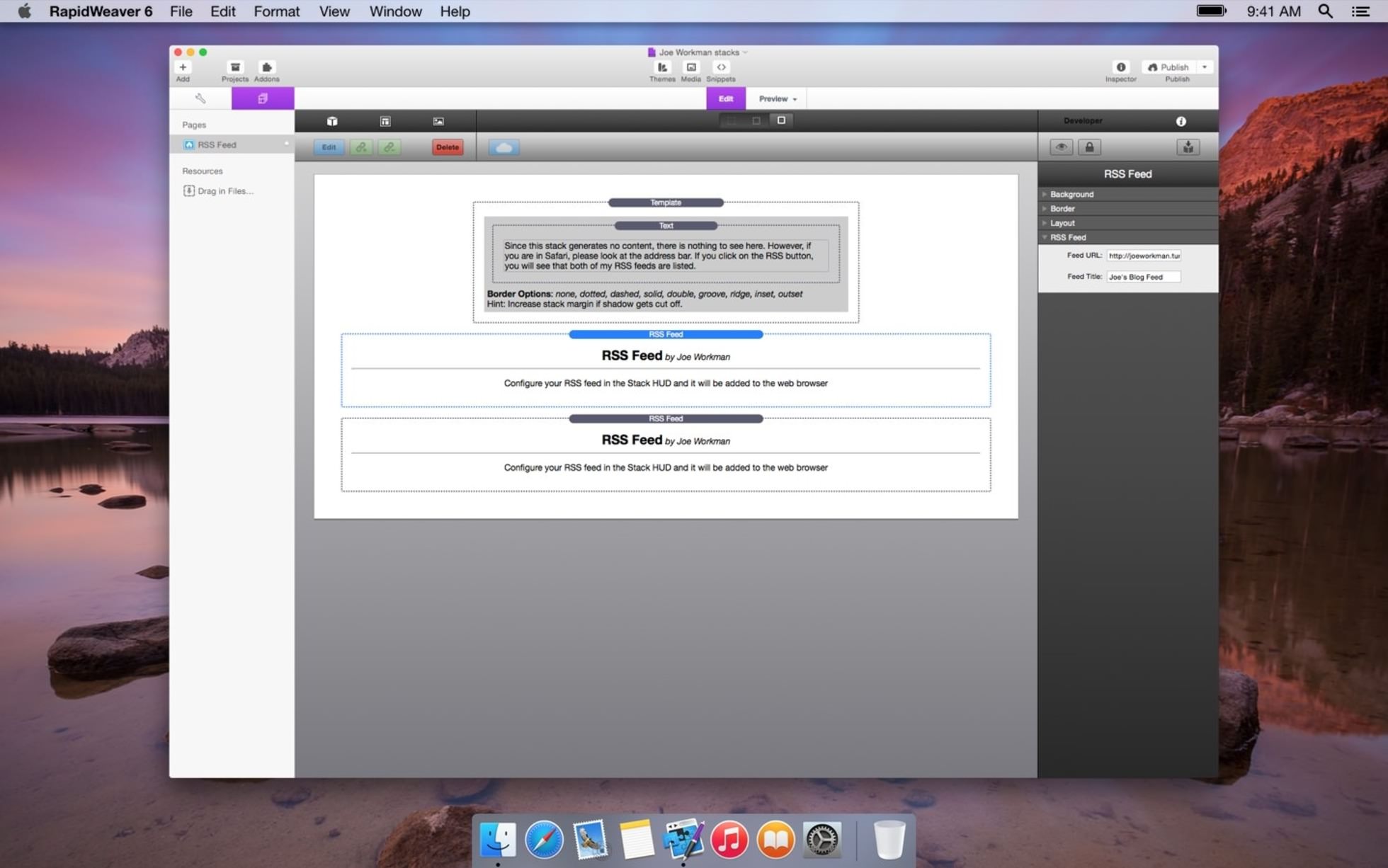
Task: Open the Window menu
Action: 395,11
